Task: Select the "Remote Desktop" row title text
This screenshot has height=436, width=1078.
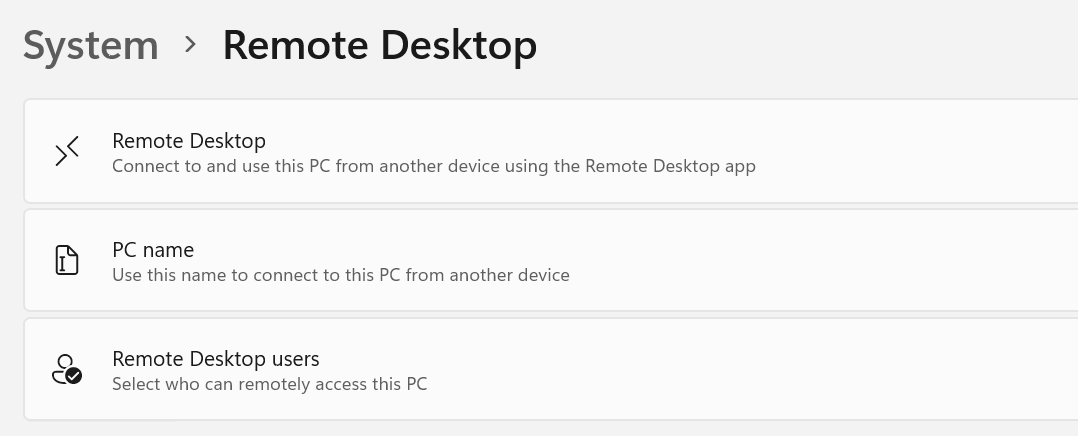Action: [x=189, y=140]
